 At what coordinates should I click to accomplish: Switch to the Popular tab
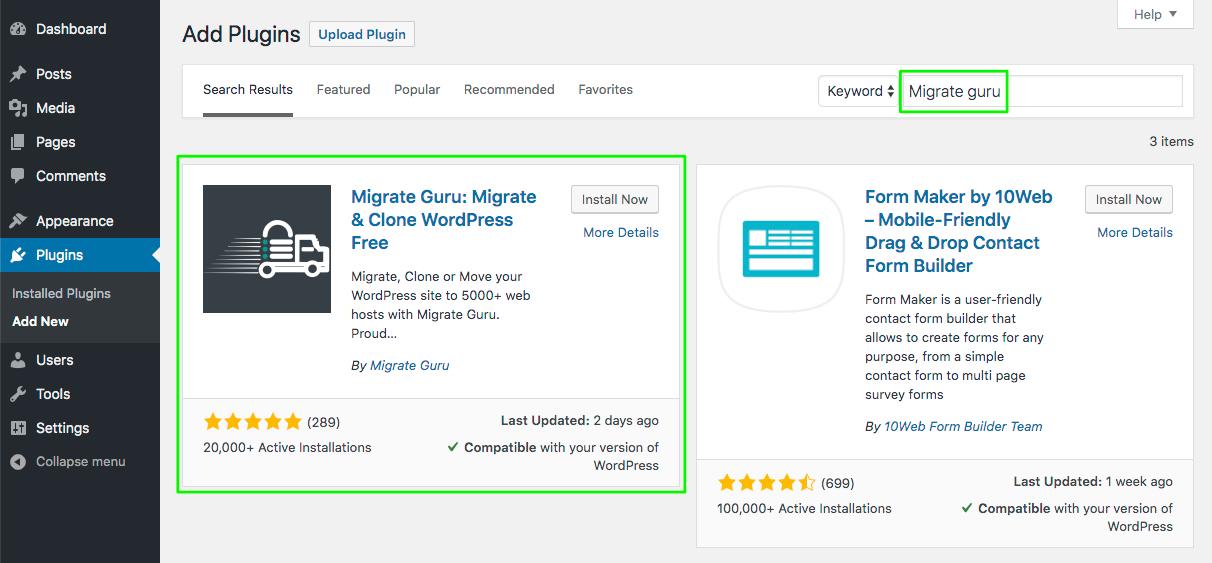coord(417,89)
